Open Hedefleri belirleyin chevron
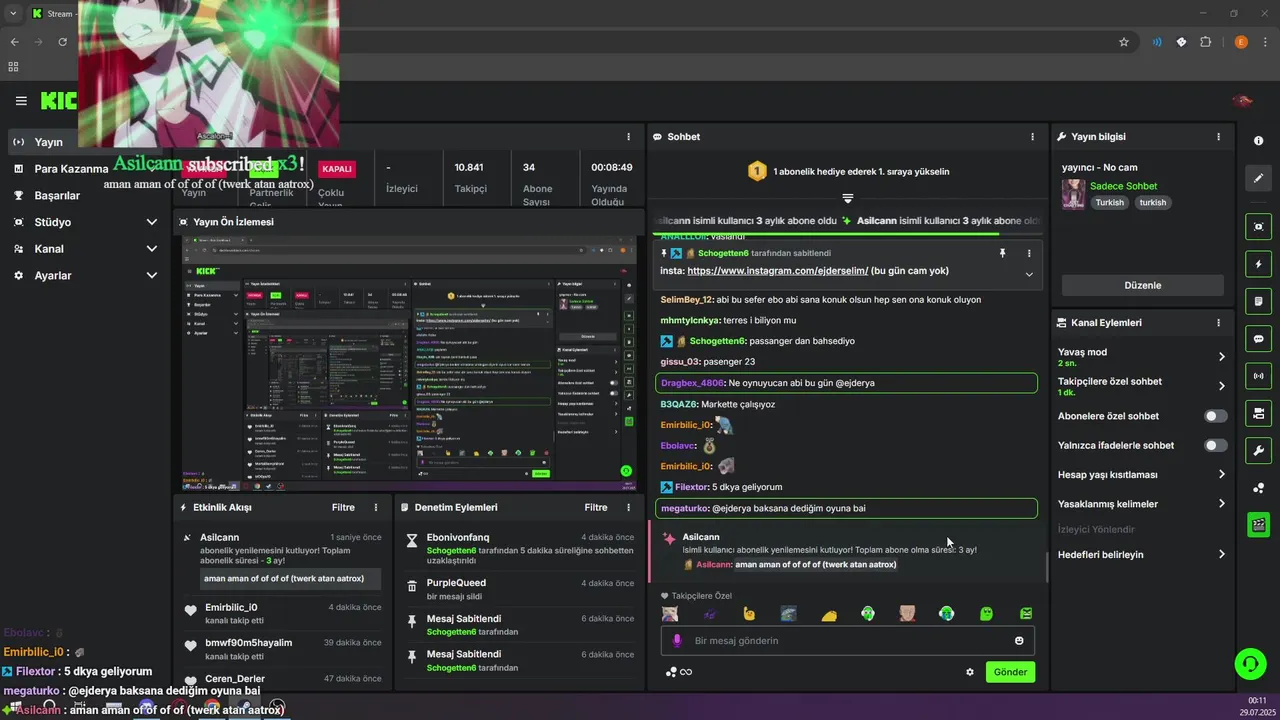This screenshot has width=1280, height=720. [x=1221, y=555]
